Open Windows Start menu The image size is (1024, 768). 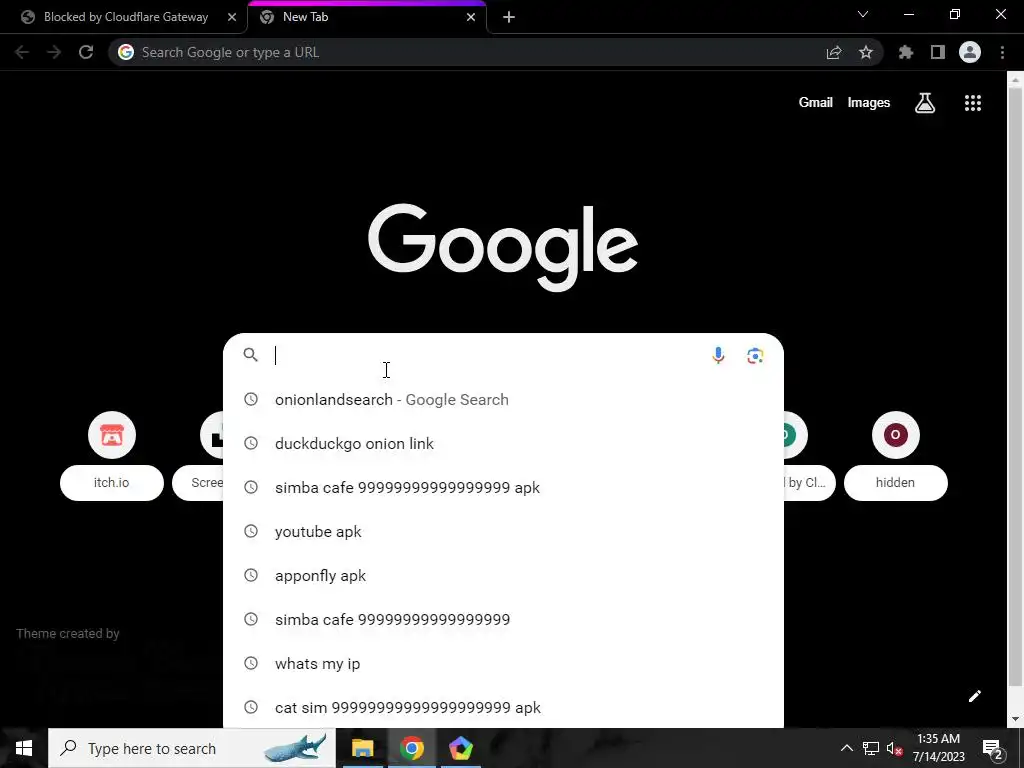pos(24,748)
